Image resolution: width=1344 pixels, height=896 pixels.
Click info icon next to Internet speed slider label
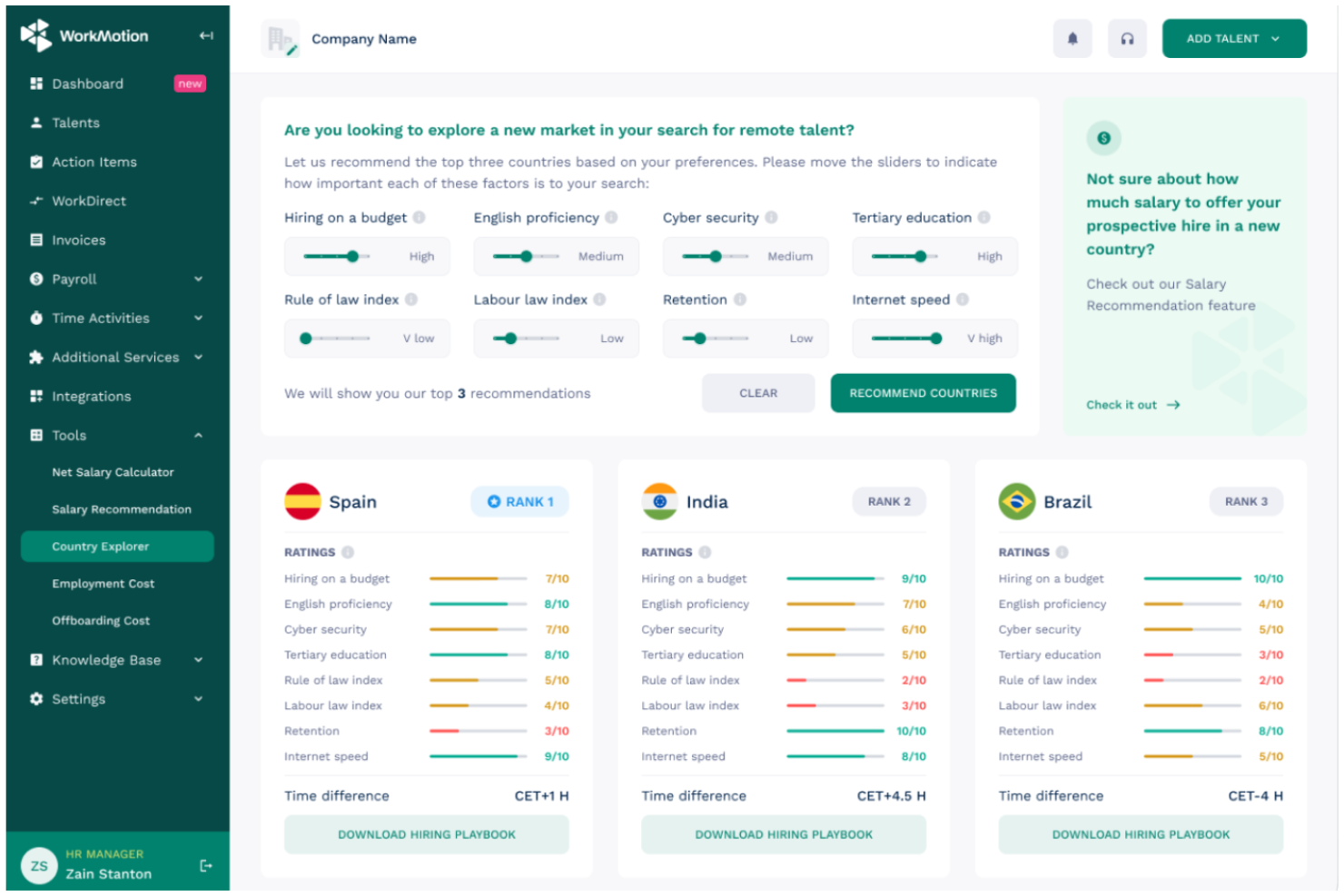tap(963, 299)
